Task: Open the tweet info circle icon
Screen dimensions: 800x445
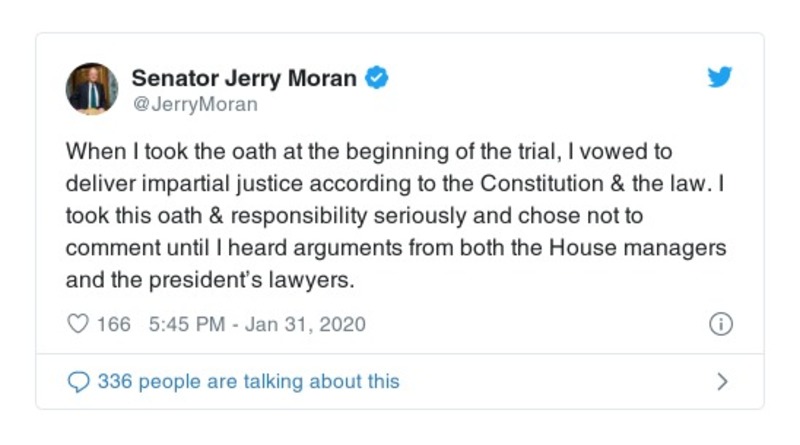Action: [x=720, y=324]
